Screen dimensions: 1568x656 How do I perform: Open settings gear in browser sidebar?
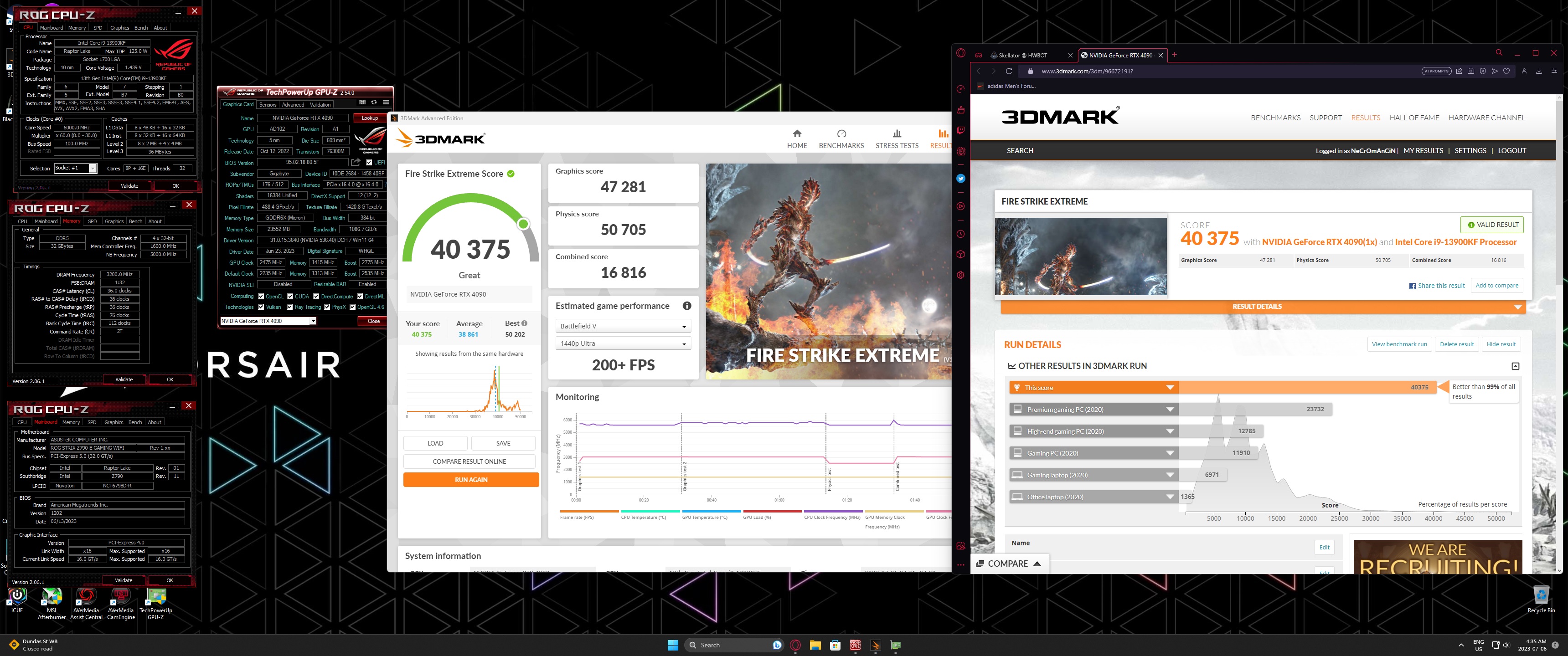click(960, 275)
